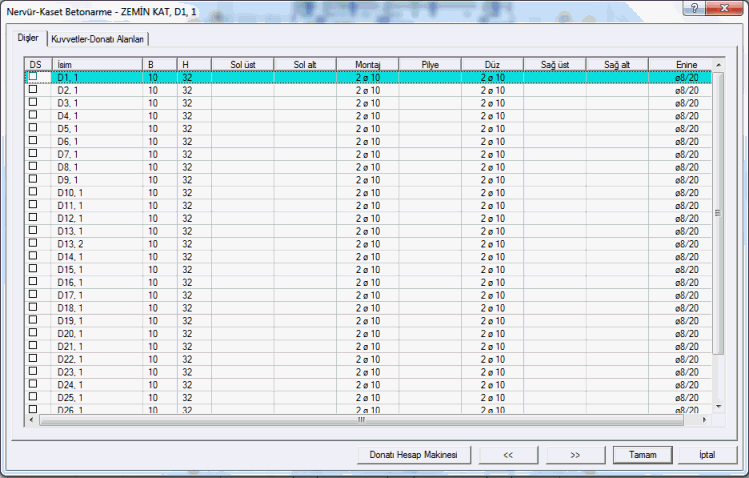Click the horizontal scrollbar left arrow
The height and width of the screenshot is (478, 749).
32,420
